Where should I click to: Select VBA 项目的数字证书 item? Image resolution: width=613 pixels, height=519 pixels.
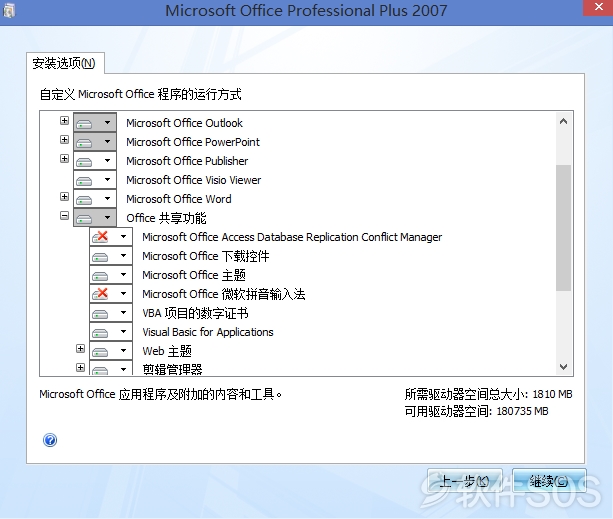[195, 313]
